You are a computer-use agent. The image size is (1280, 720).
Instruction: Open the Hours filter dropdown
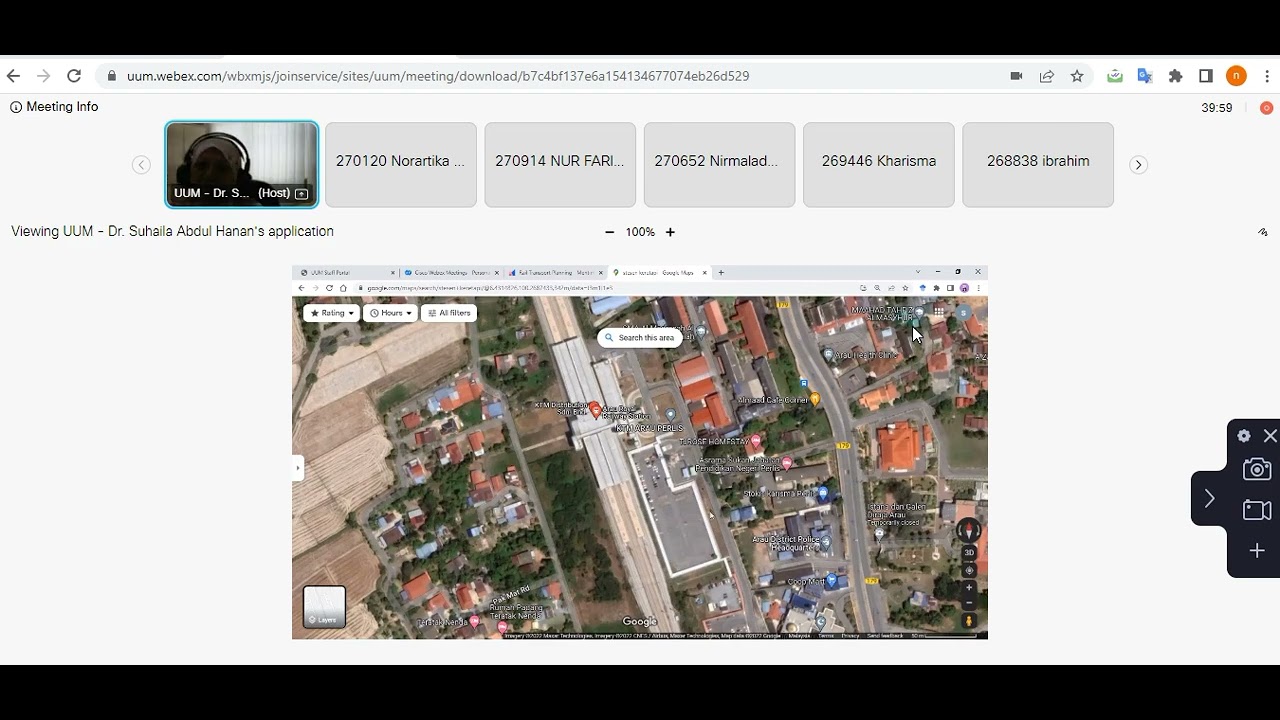point(390,313)
